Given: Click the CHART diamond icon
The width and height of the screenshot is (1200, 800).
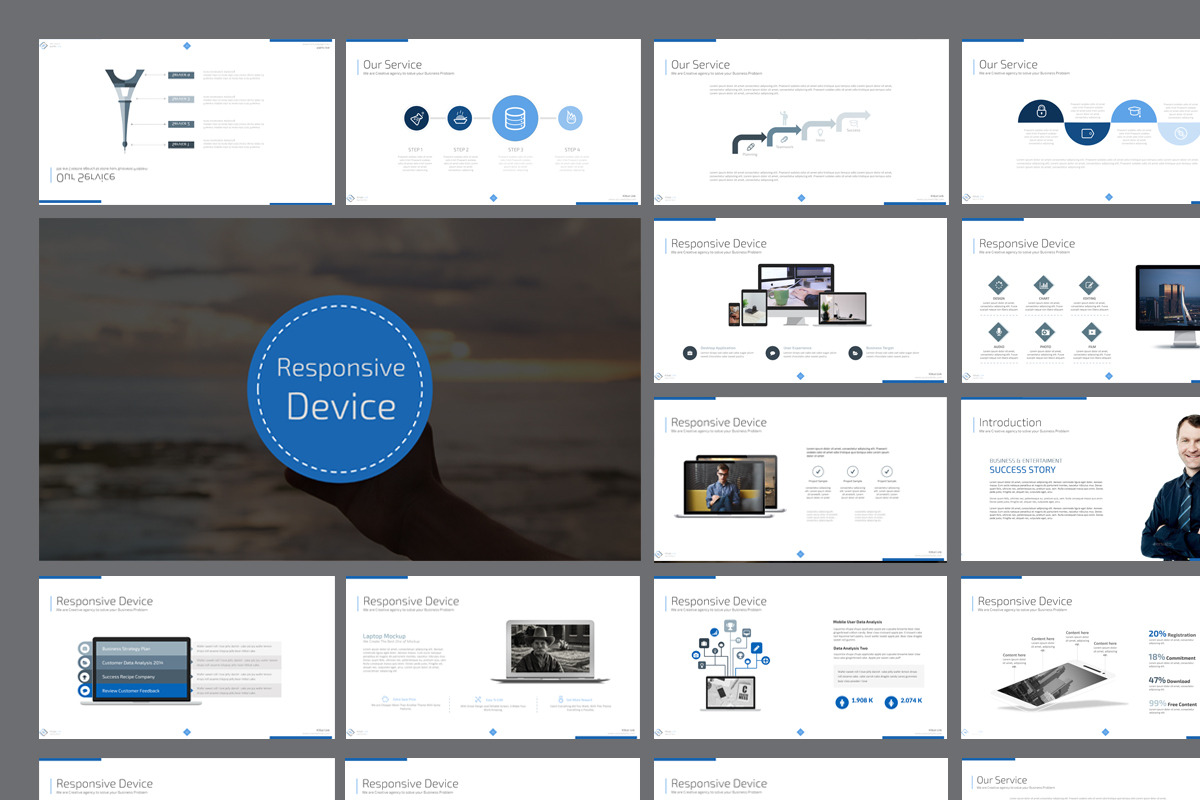Looking at the screenshot, I should click(x=1044, y=286).
